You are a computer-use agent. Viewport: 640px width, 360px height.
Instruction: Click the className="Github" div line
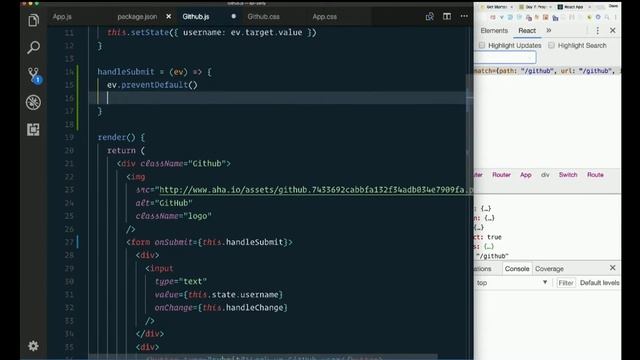coord(173,164)
